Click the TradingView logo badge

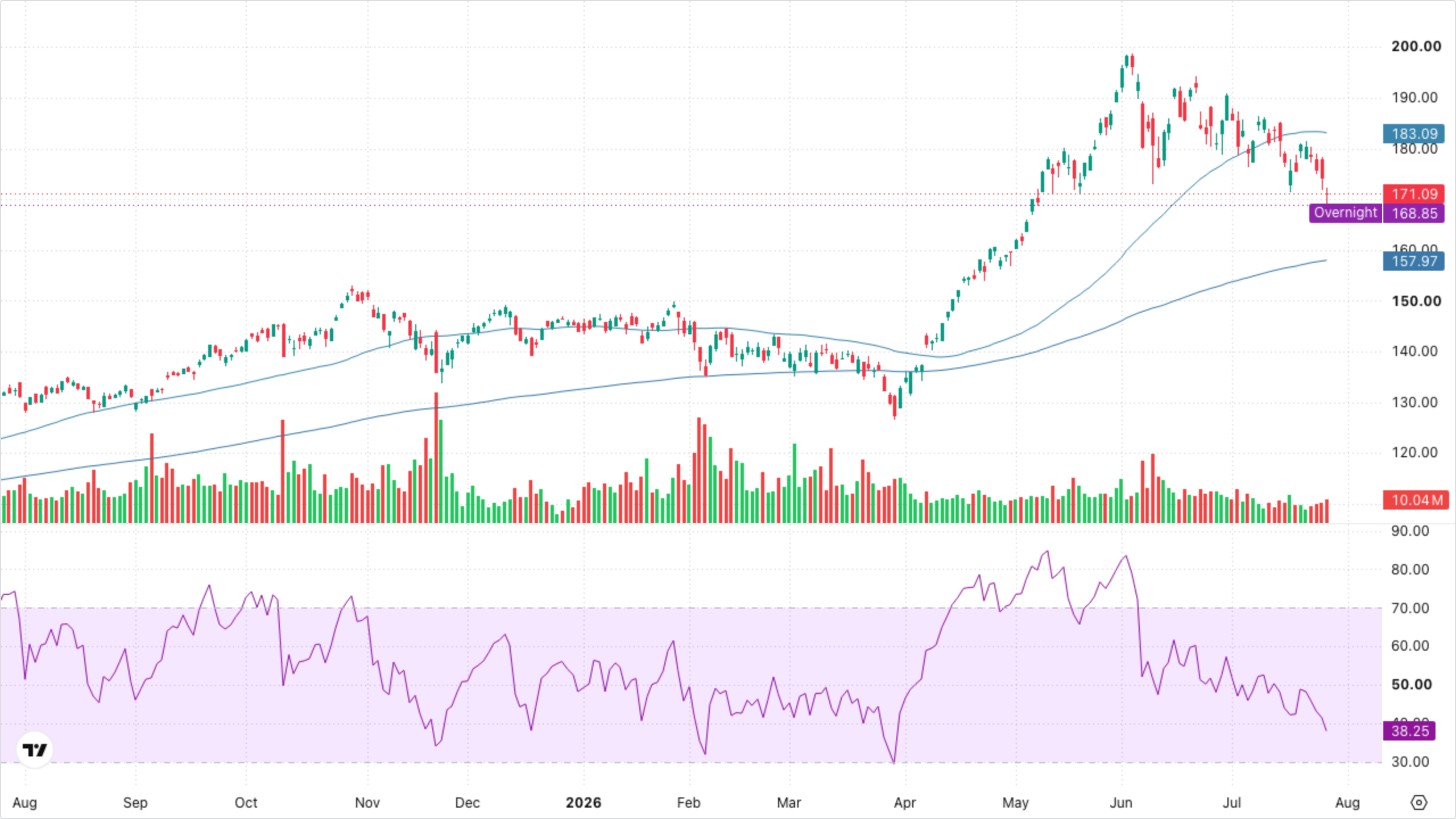coord(35,750)
